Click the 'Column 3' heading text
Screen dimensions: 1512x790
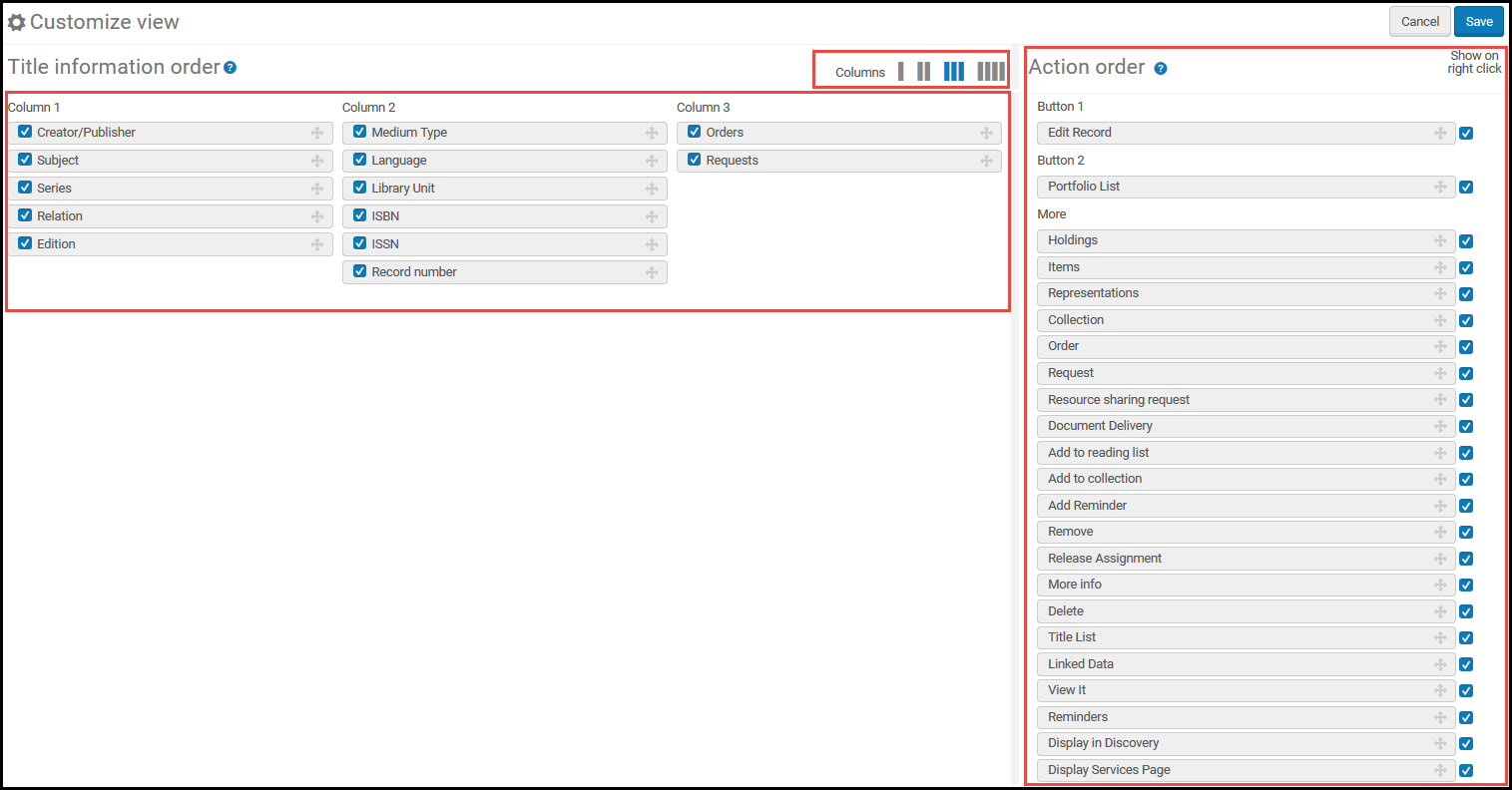click(704, 108)
